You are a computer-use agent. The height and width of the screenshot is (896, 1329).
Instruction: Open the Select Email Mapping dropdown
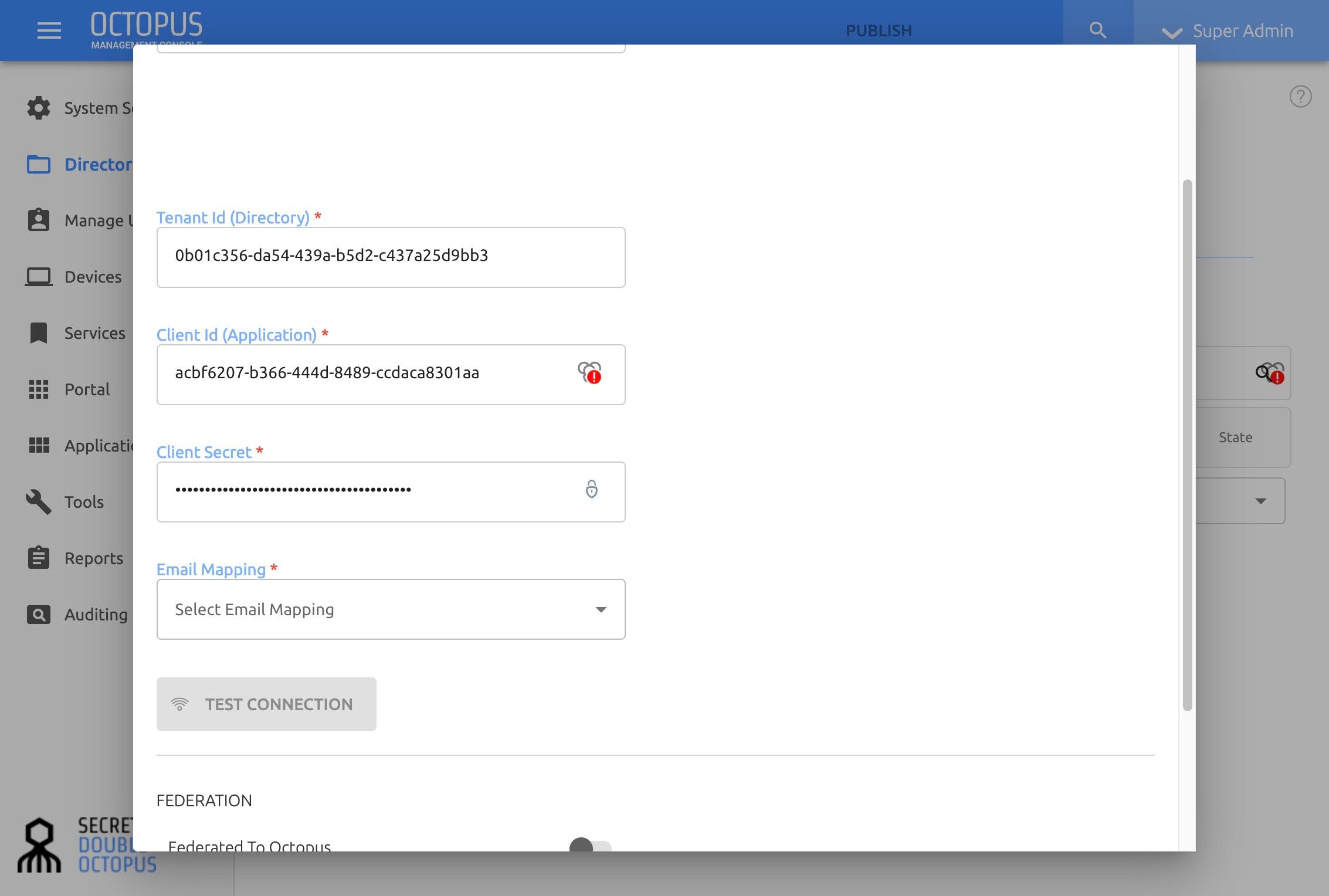coord(391,609)
